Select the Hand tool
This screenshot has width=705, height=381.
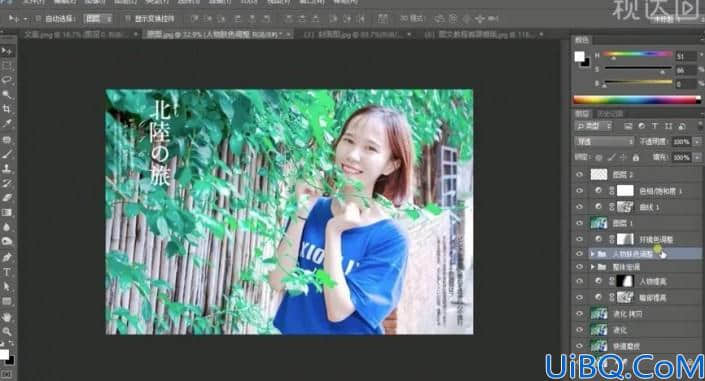click(7, 317)
